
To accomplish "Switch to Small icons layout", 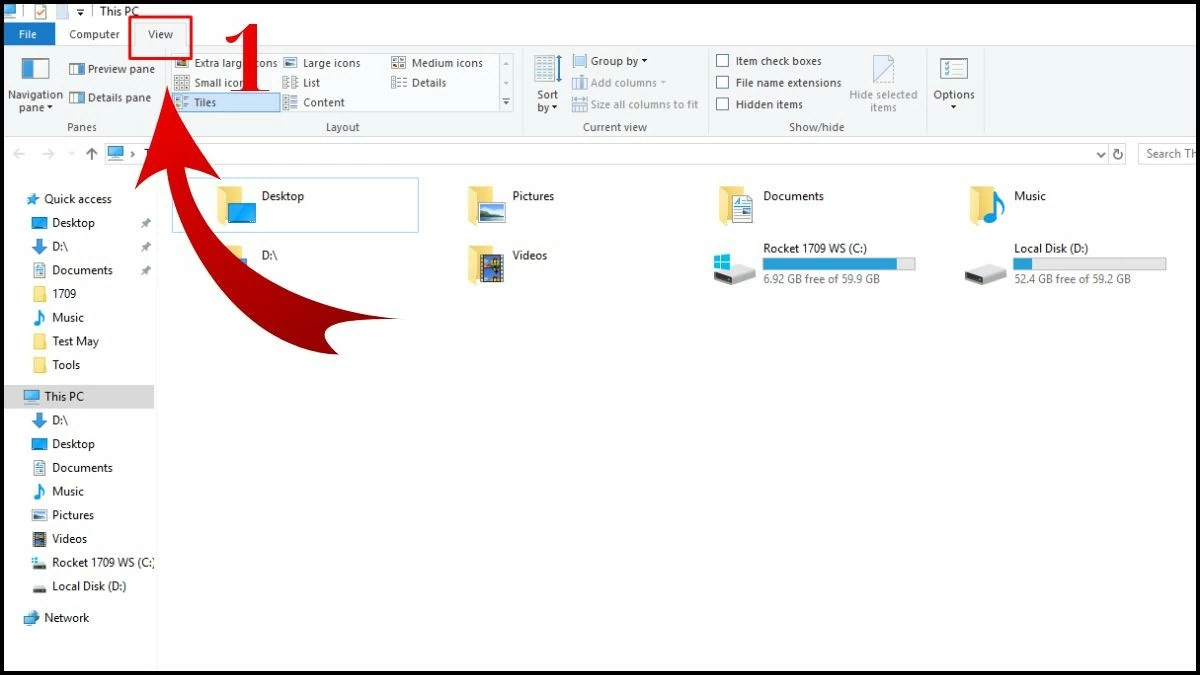I will tap(215, 82).
